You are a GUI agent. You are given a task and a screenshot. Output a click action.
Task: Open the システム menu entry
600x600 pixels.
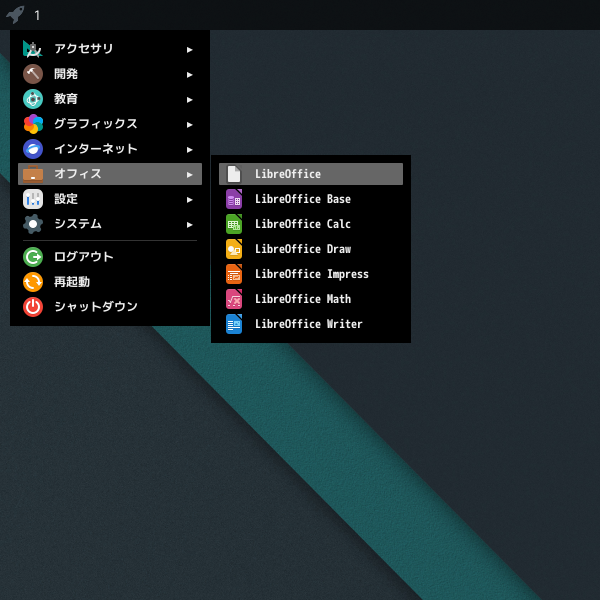pyautogui.click(x=110, y=224)
